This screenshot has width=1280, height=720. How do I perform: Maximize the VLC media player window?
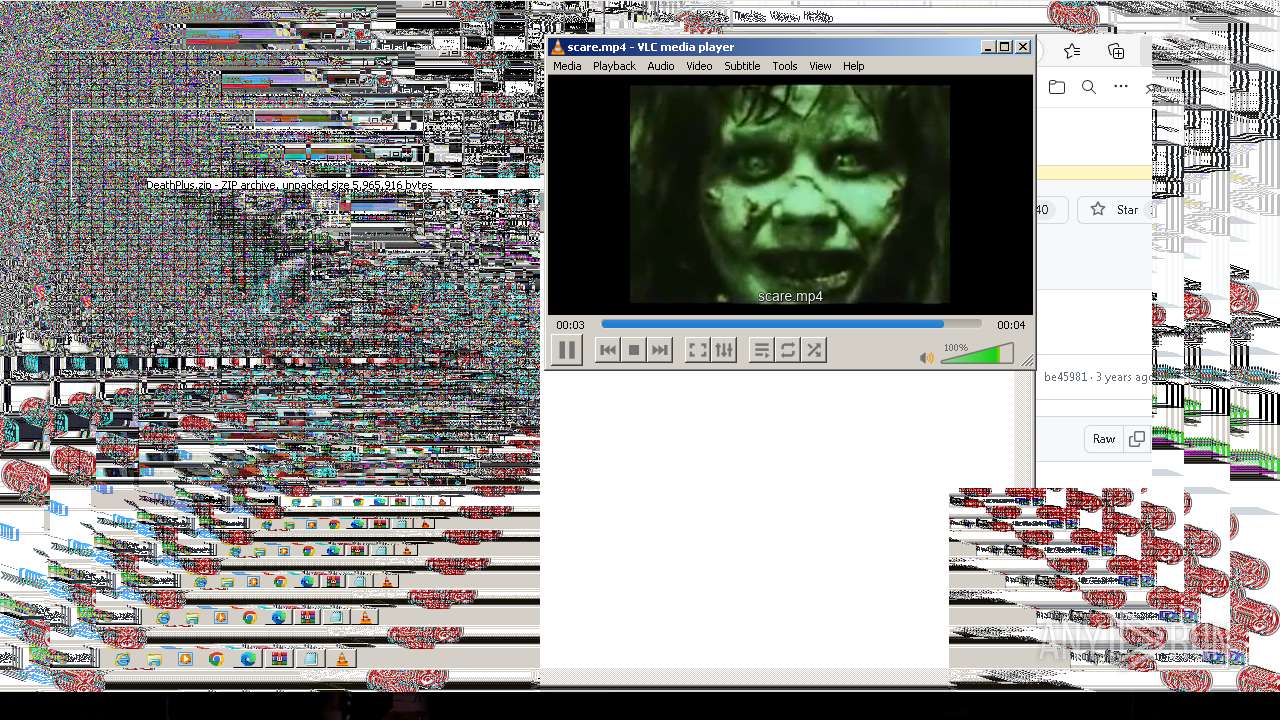click(x=1005, y=47)
